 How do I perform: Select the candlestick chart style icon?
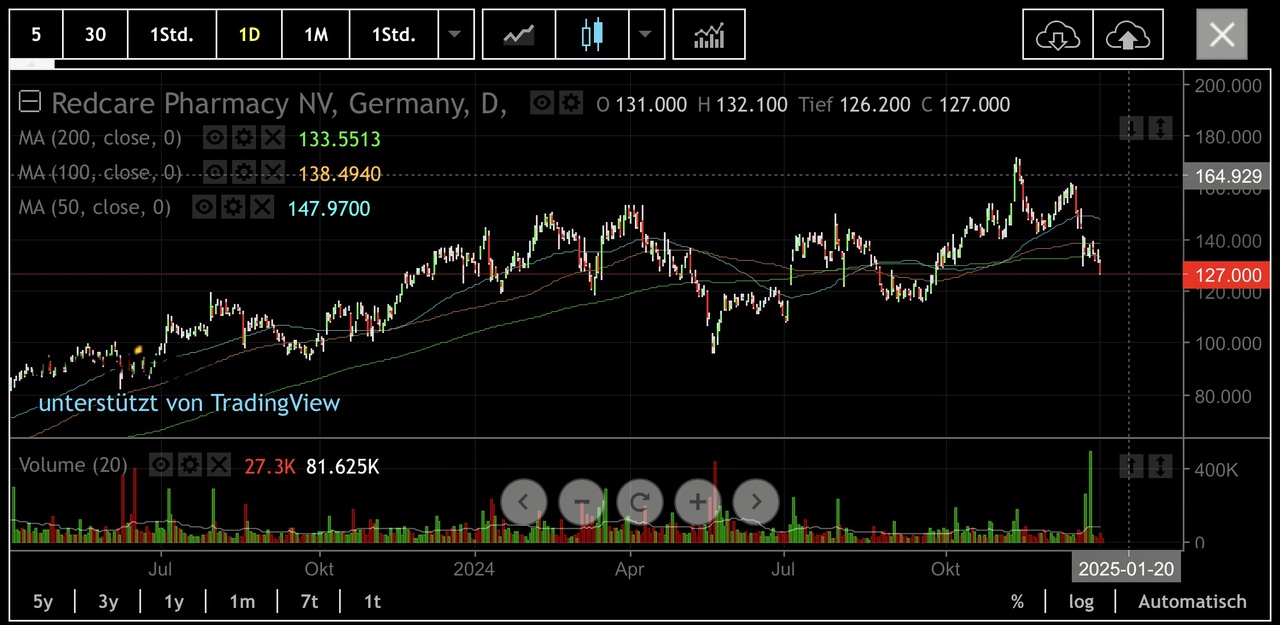click(592, 35)
